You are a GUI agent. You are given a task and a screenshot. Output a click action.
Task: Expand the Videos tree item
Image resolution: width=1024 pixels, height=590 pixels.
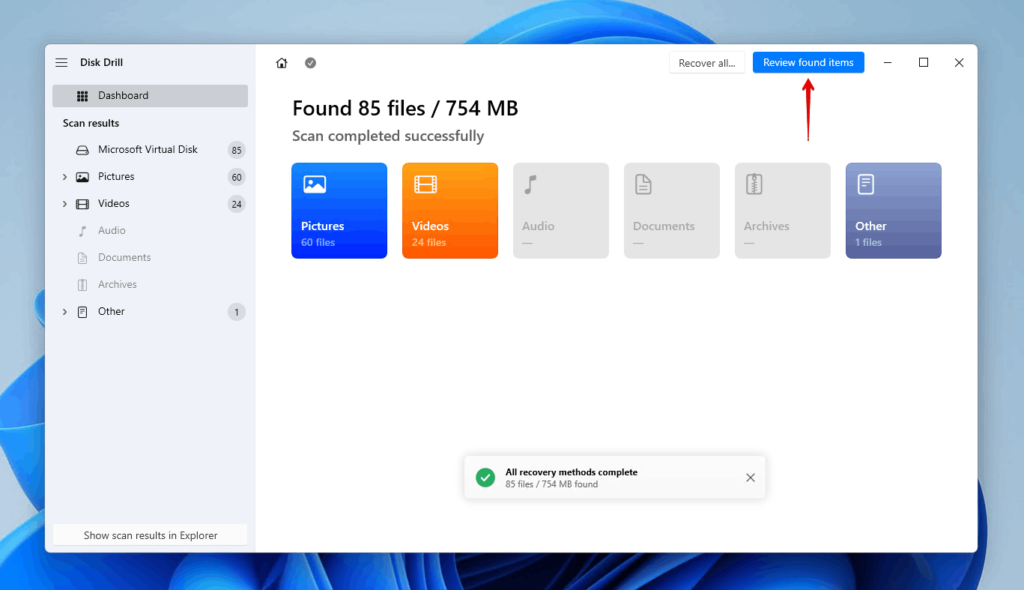coord(65,204)
